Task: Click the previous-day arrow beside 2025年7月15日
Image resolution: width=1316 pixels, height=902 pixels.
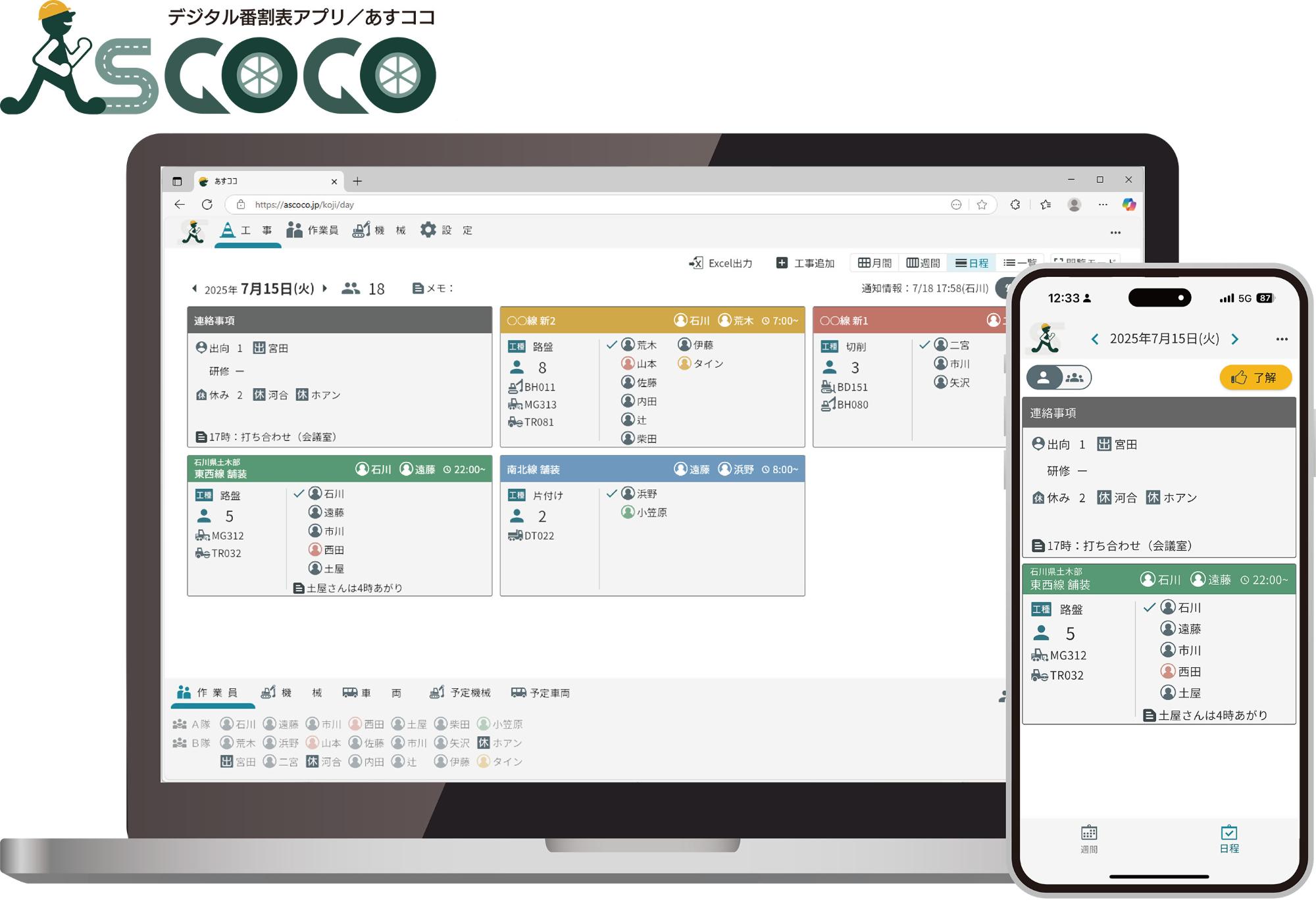Action: point(193,288)
